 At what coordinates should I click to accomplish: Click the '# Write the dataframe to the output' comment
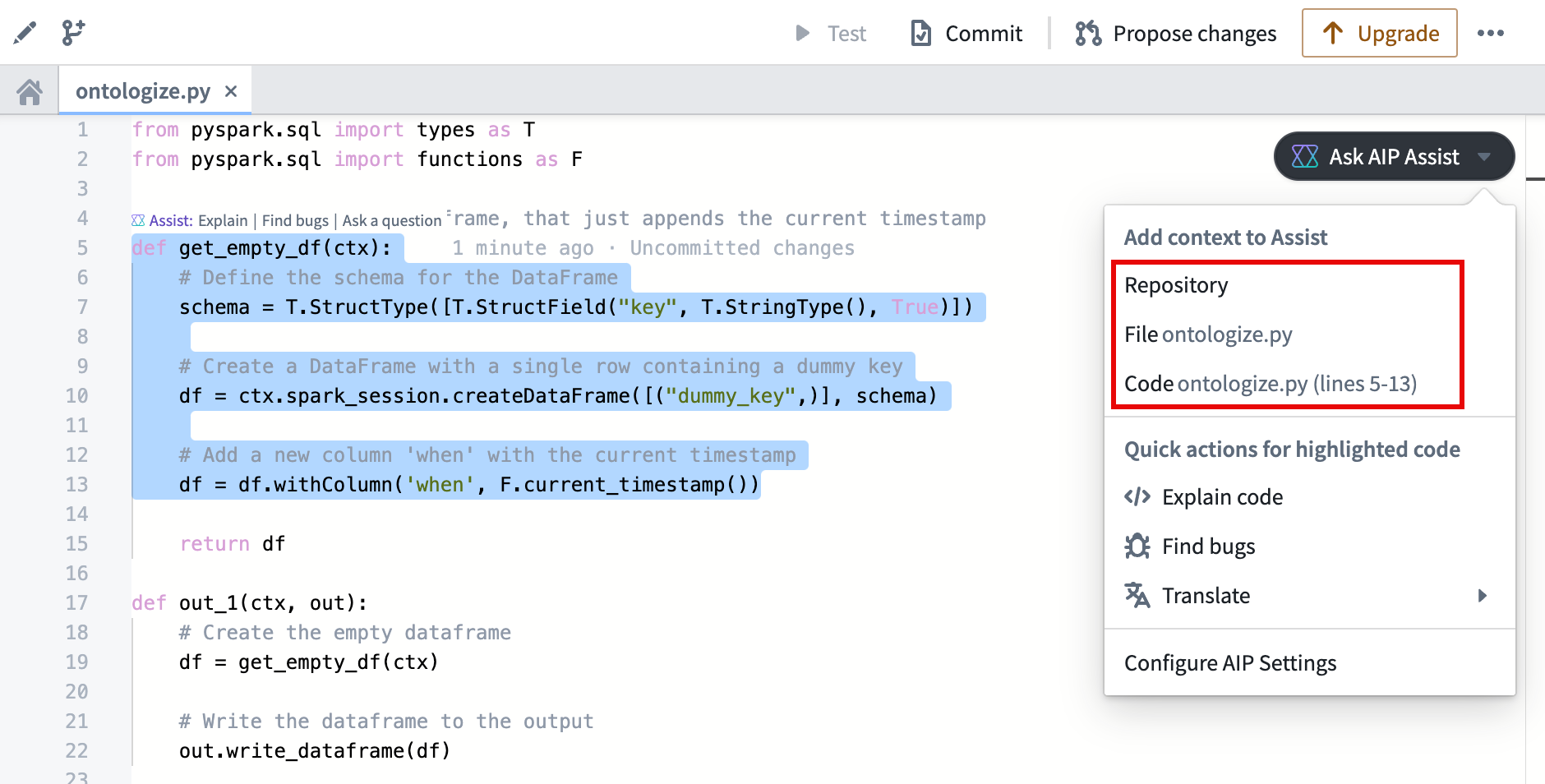click(x=386, y=722)
